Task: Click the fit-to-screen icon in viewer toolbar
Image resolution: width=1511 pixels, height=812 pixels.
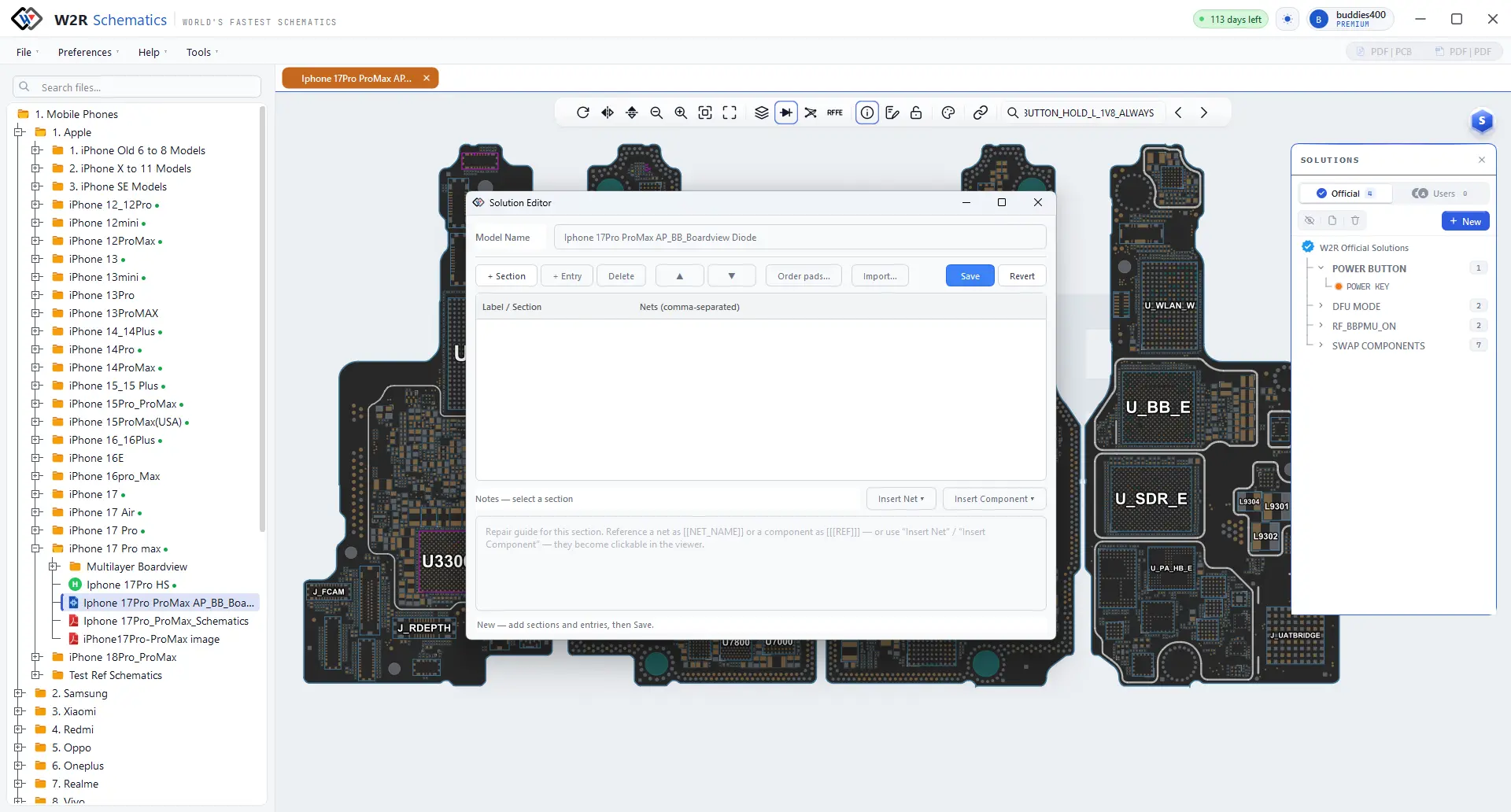Action: [x=705, y=113]
